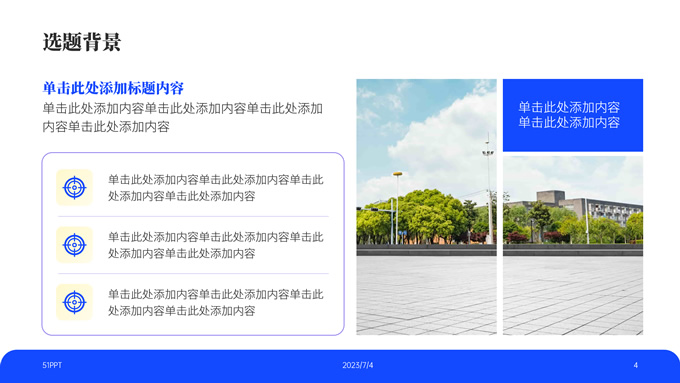
Task: Click the first target icon in the list box
Action: (74, 187)
